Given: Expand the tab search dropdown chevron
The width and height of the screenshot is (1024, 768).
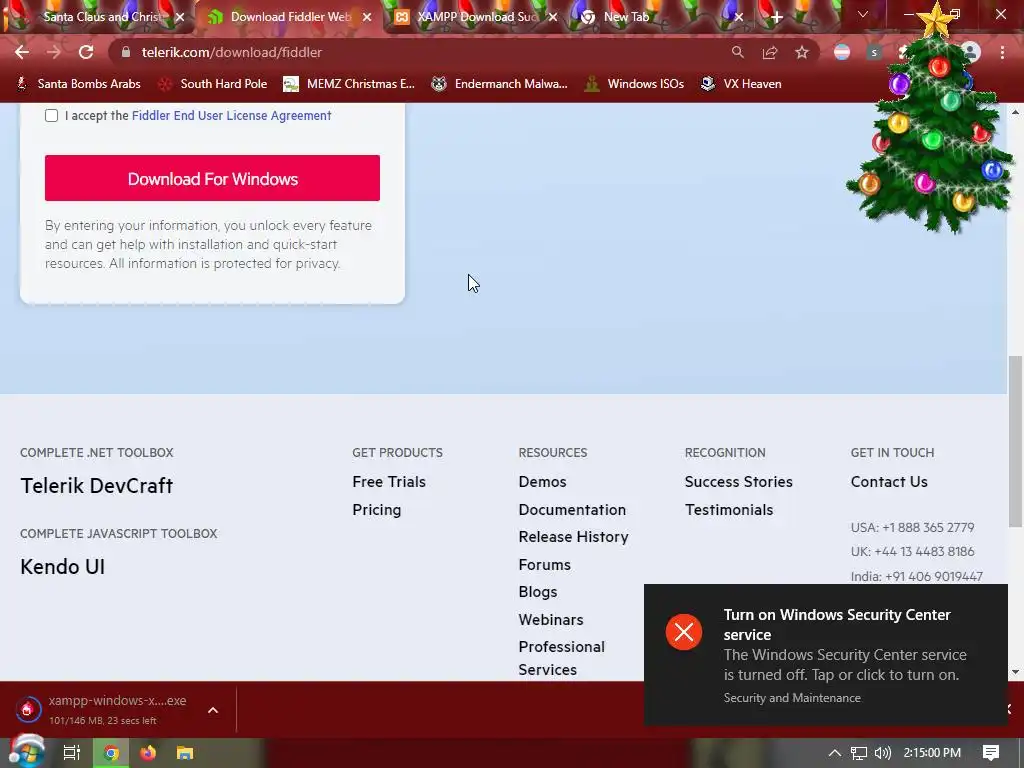Looking at the screenshot, I should [863, 14].
